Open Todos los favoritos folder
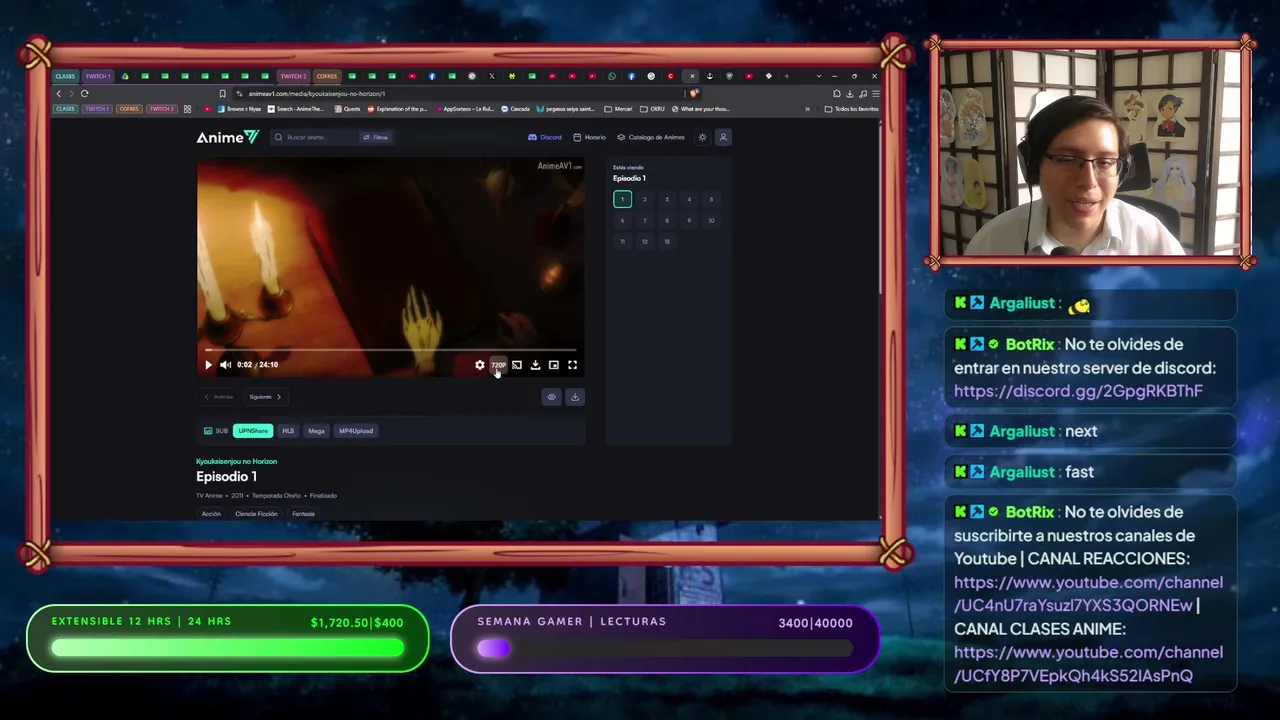The height and width of the screenshot is (720, 1280). [852, 109]
